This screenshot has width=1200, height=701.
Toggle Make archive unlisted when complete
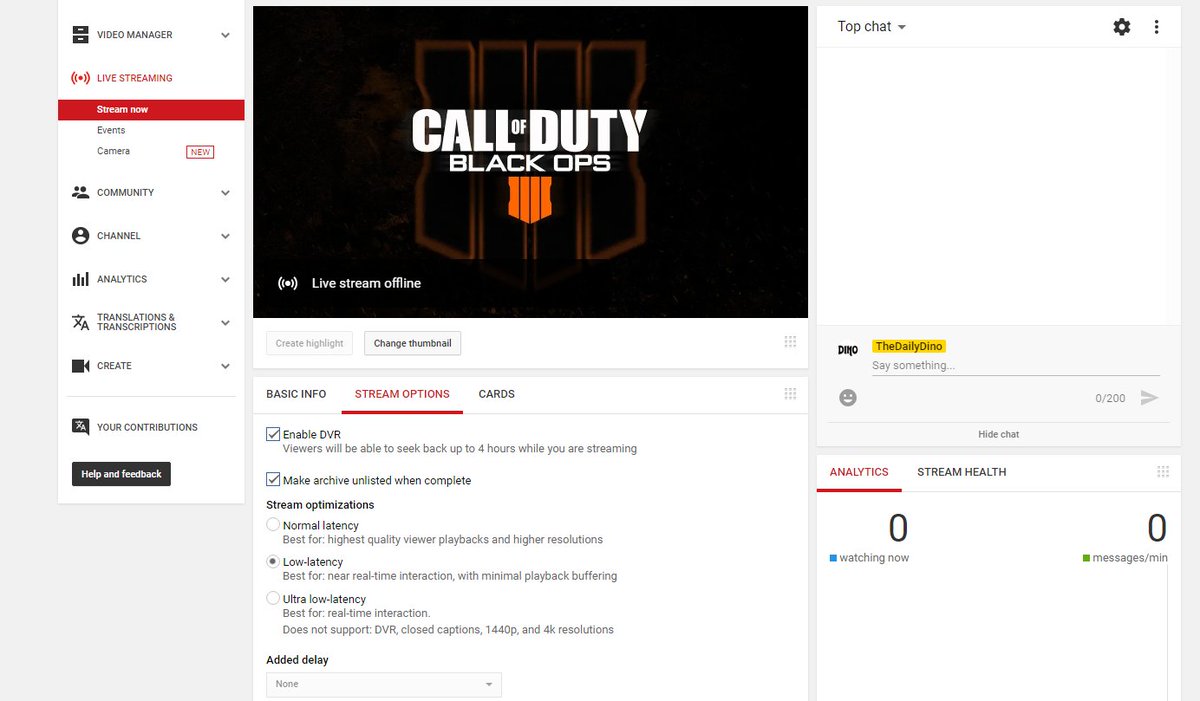pyautogui.click(x=273, y=480)
